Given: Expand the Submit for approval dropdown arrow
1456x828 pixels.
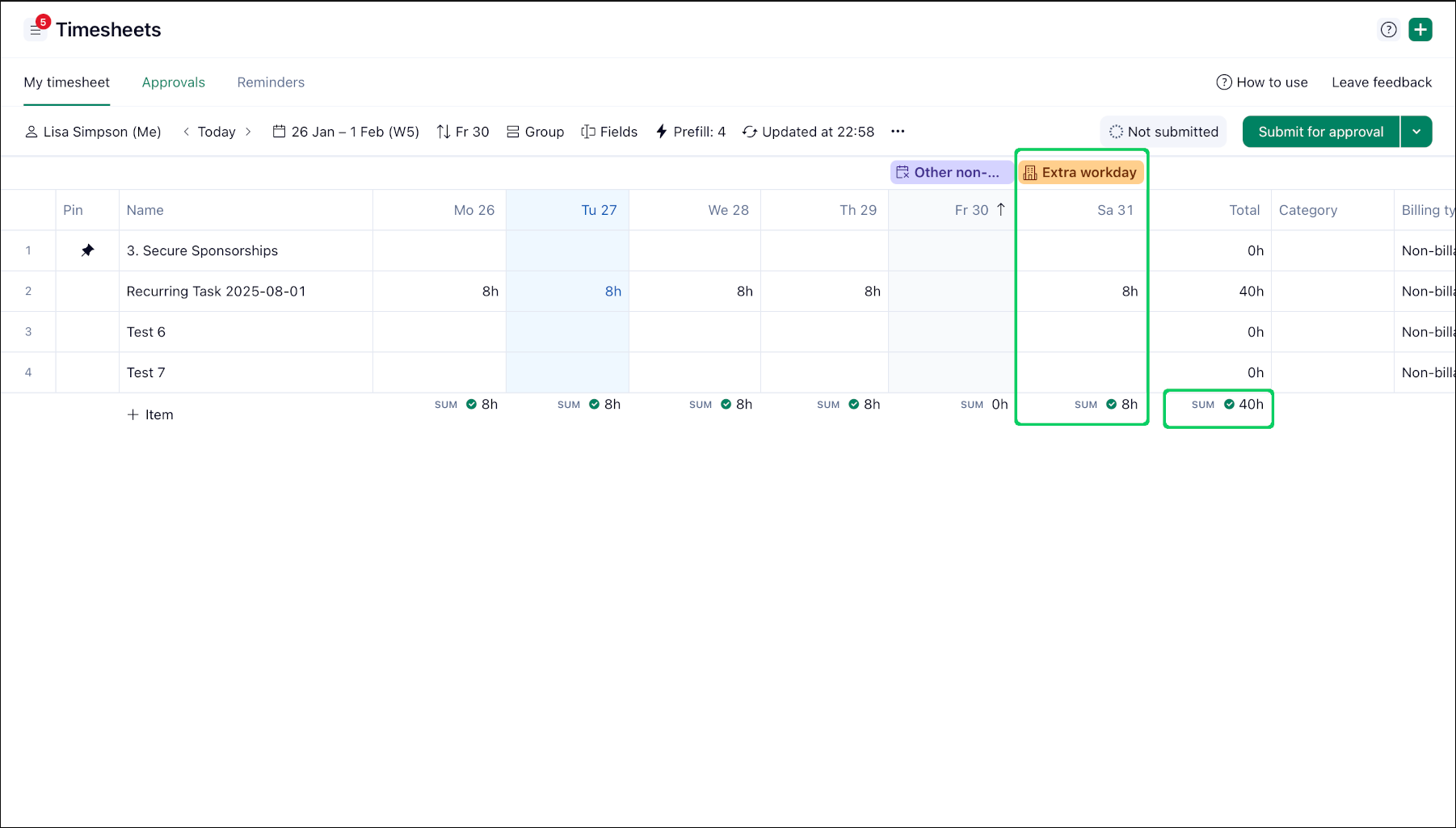Looking at the screenshot, I should pyautogui.click(x=1416, y=132).
